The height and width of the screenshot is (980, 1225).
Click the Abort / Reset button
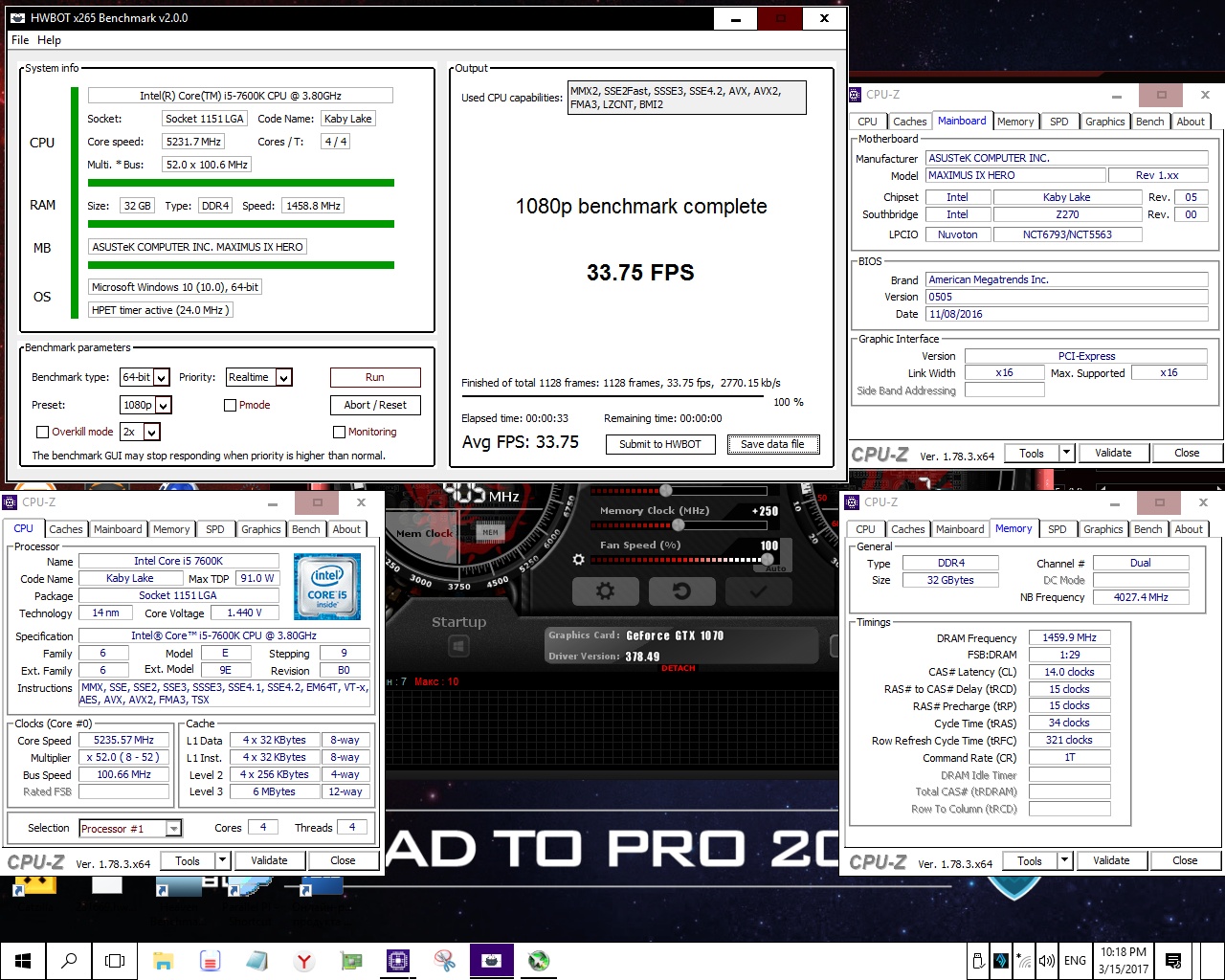(375, 405)
